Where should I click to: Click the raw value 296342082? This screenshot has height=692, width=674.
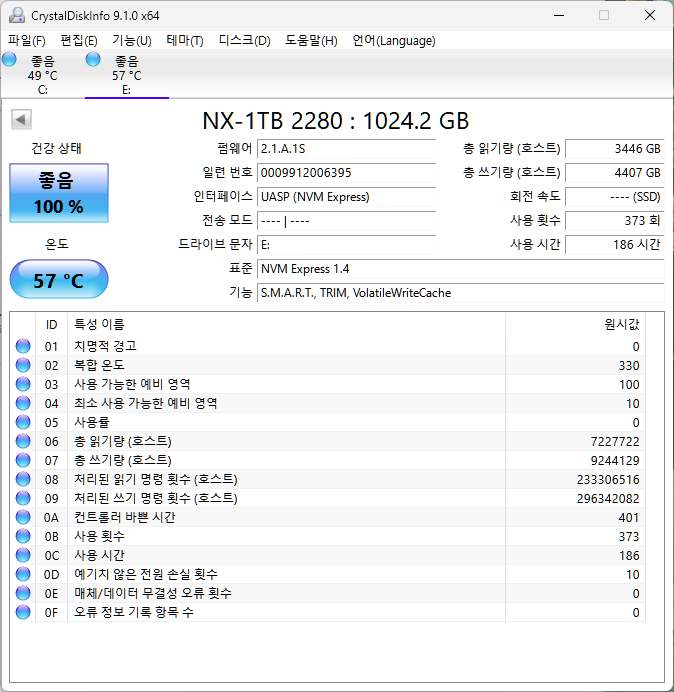pyautogui.click(x=608, y=498)
